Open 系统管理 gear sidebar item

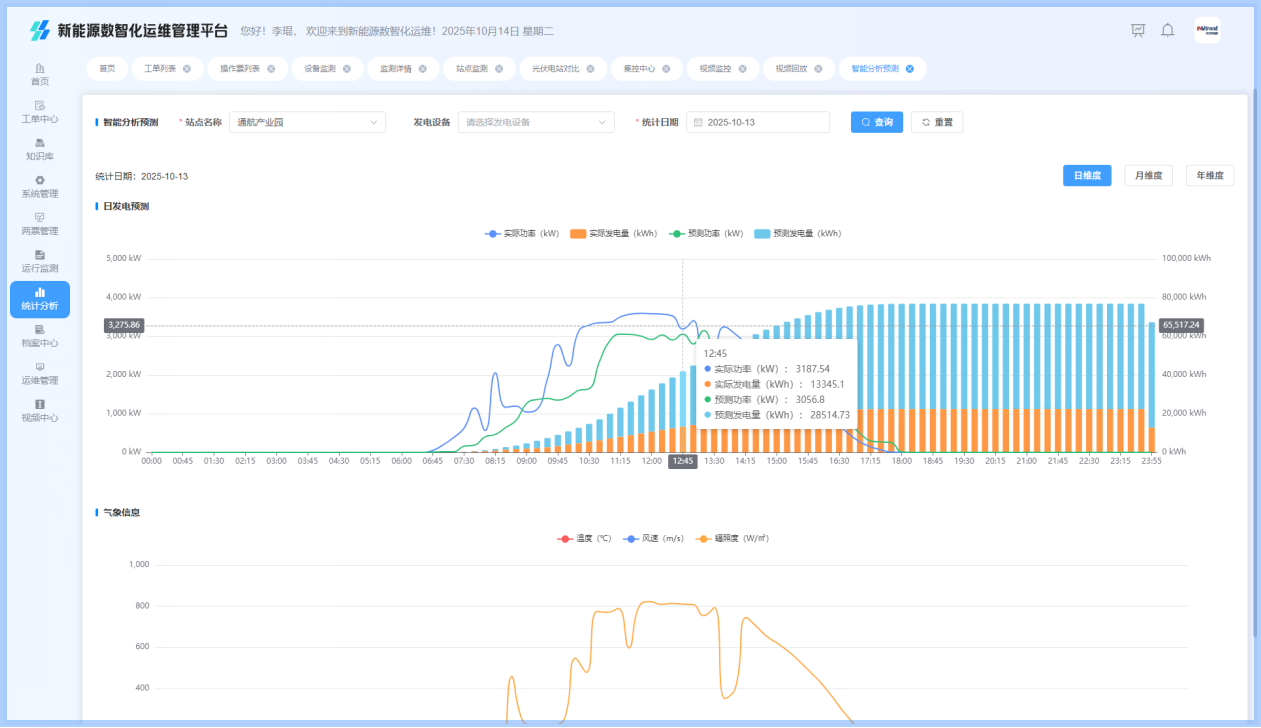(40, 186)
